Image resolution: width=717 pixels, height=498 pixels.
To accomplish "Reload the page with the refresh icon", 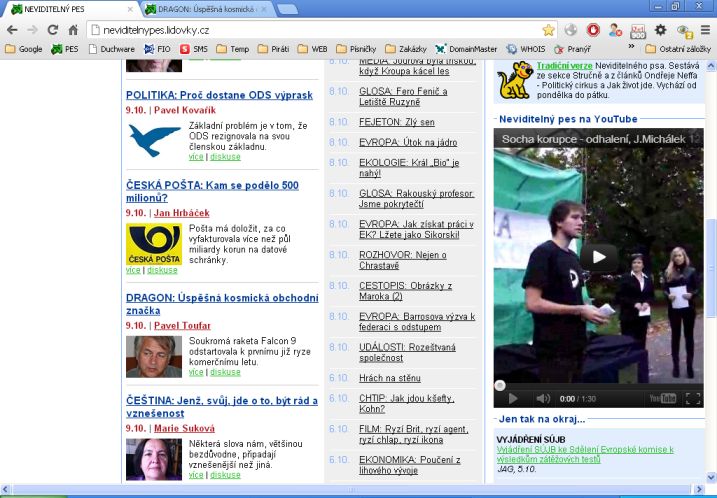I will [53, 30].
